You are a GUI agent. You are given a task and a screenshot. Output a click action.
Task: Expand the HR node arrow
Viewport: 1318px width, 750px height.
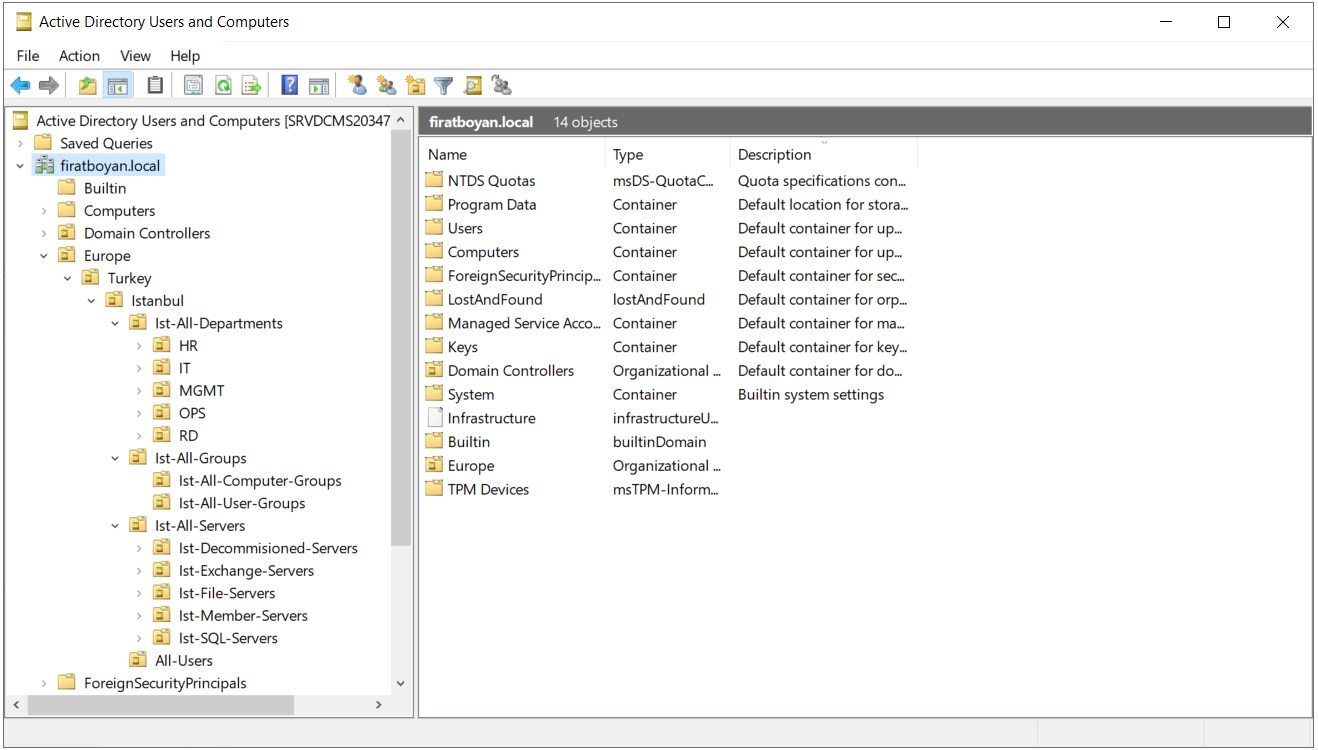[x=139, y=346]
